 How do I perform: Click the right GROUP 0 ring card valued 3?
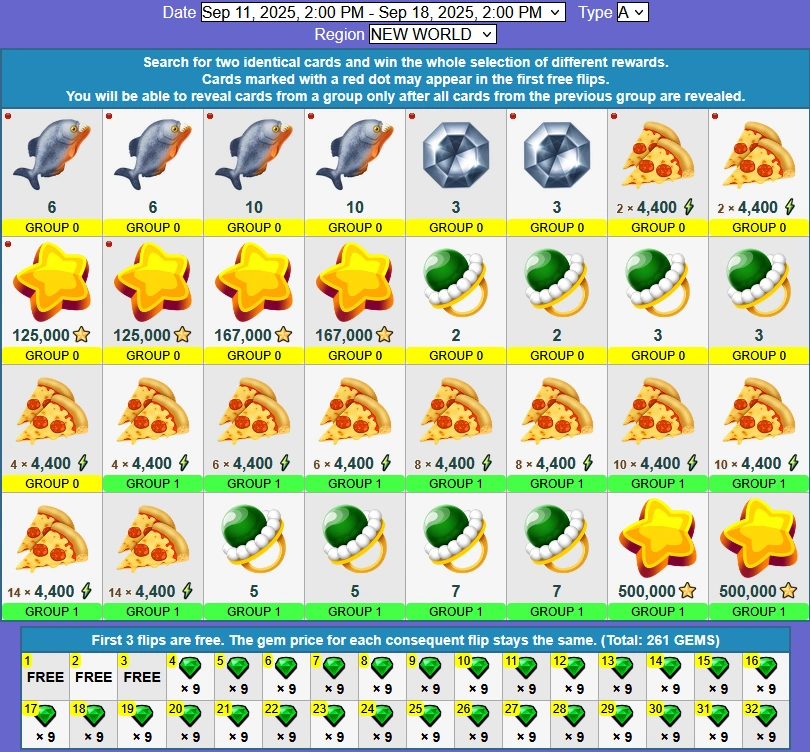pyautogui.click(x=759, y=301)
